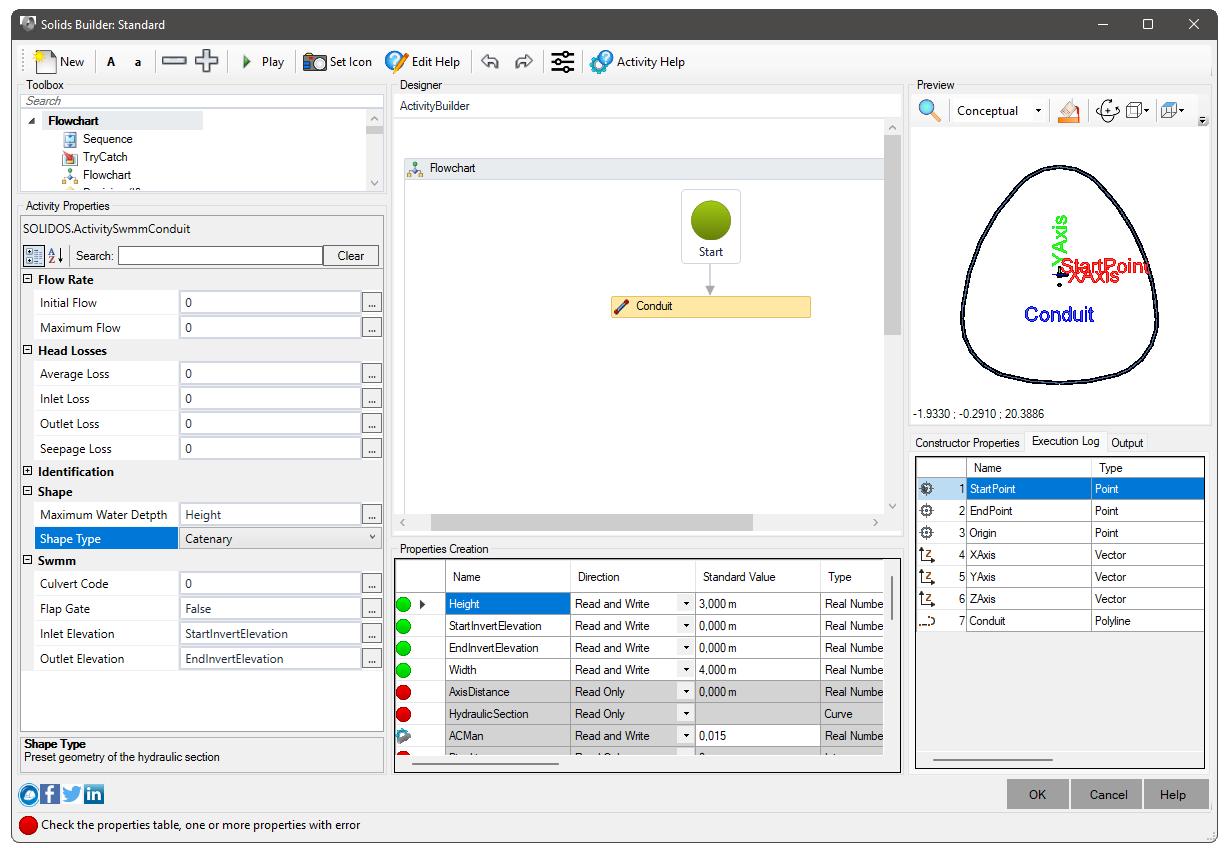1225x848 pixels.
Task: Click the Maximum Flow value field
Action: [270, 328]
